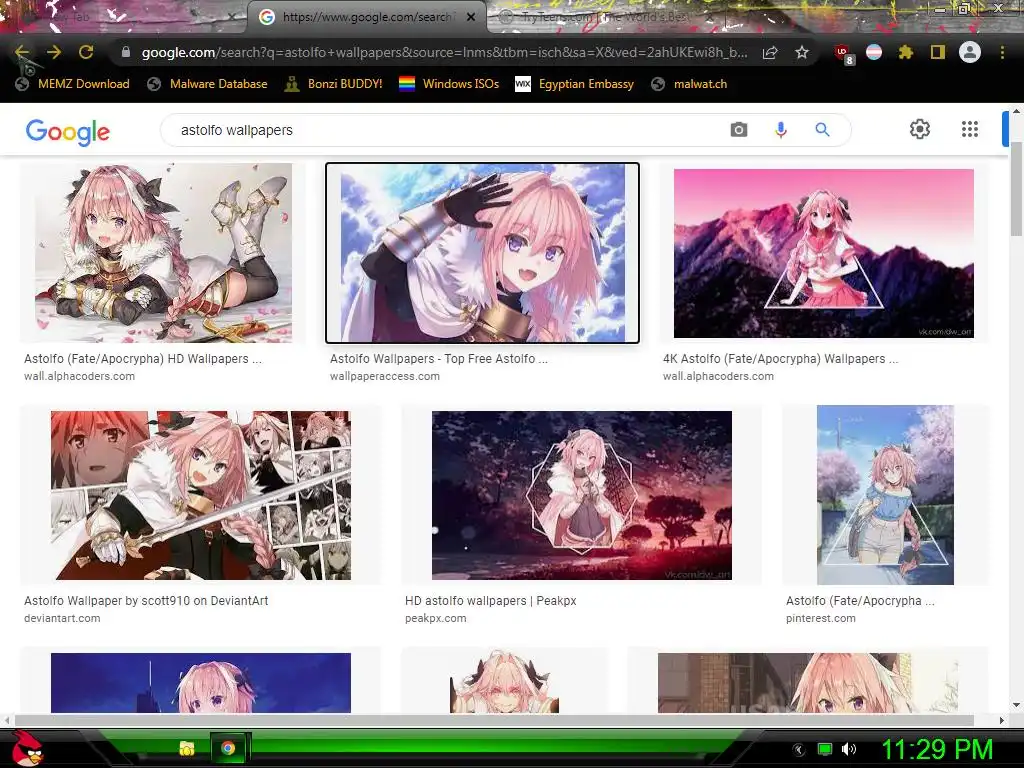Click the peakpx.com source text
The height and width of the screenshot is (768, 1024).
click(x=436, y=618)
